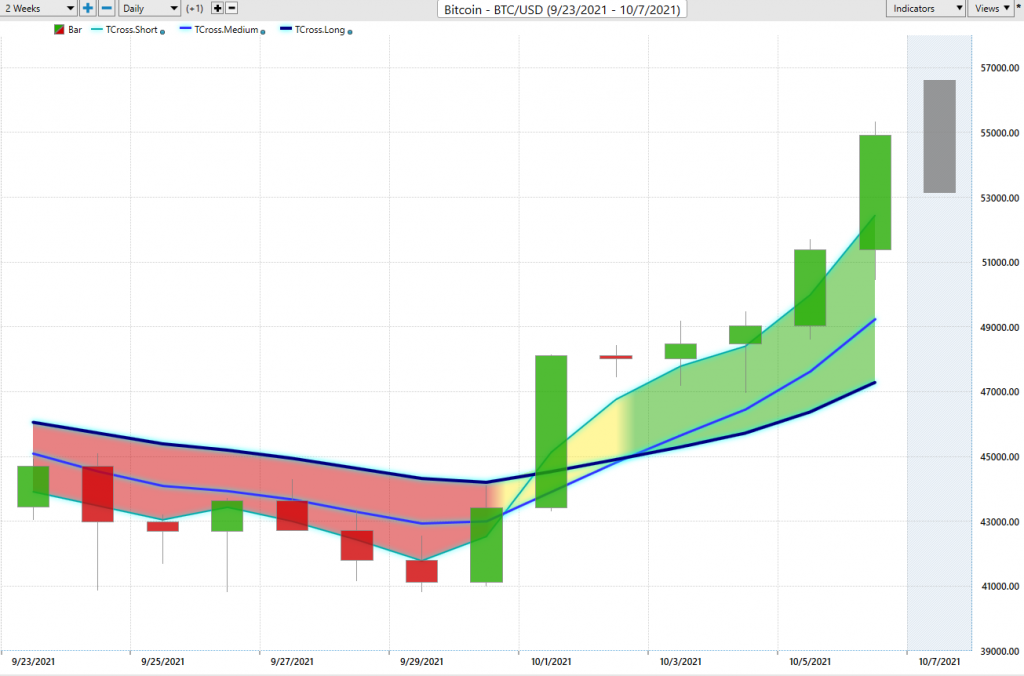Screen dimensions: 1024x676
Task: Click the 49000.00 price axis label
Action: (999, 327)
